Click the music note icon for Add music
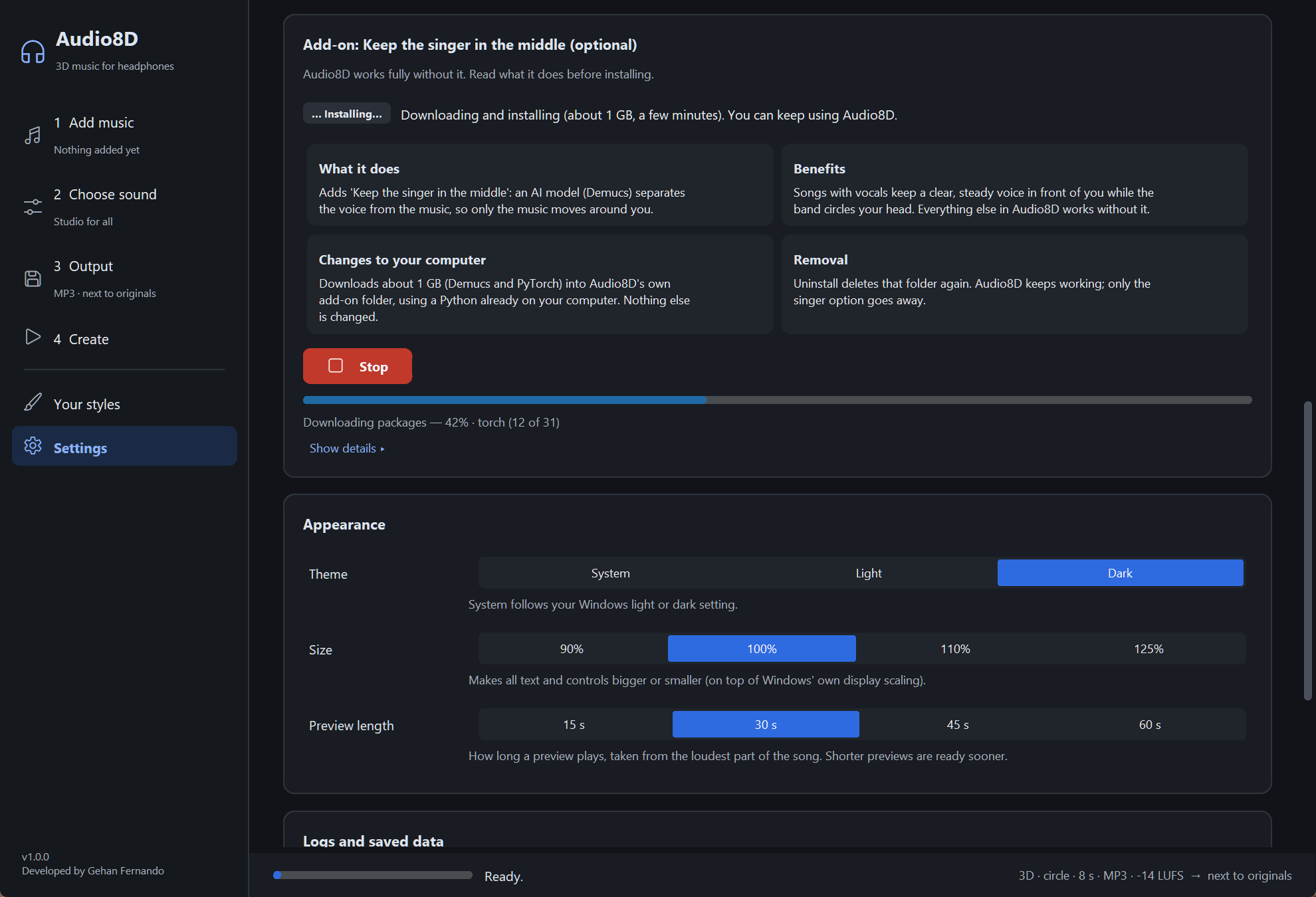The width and height of the screenshot is (1316, 897). [x=33, y=136]
